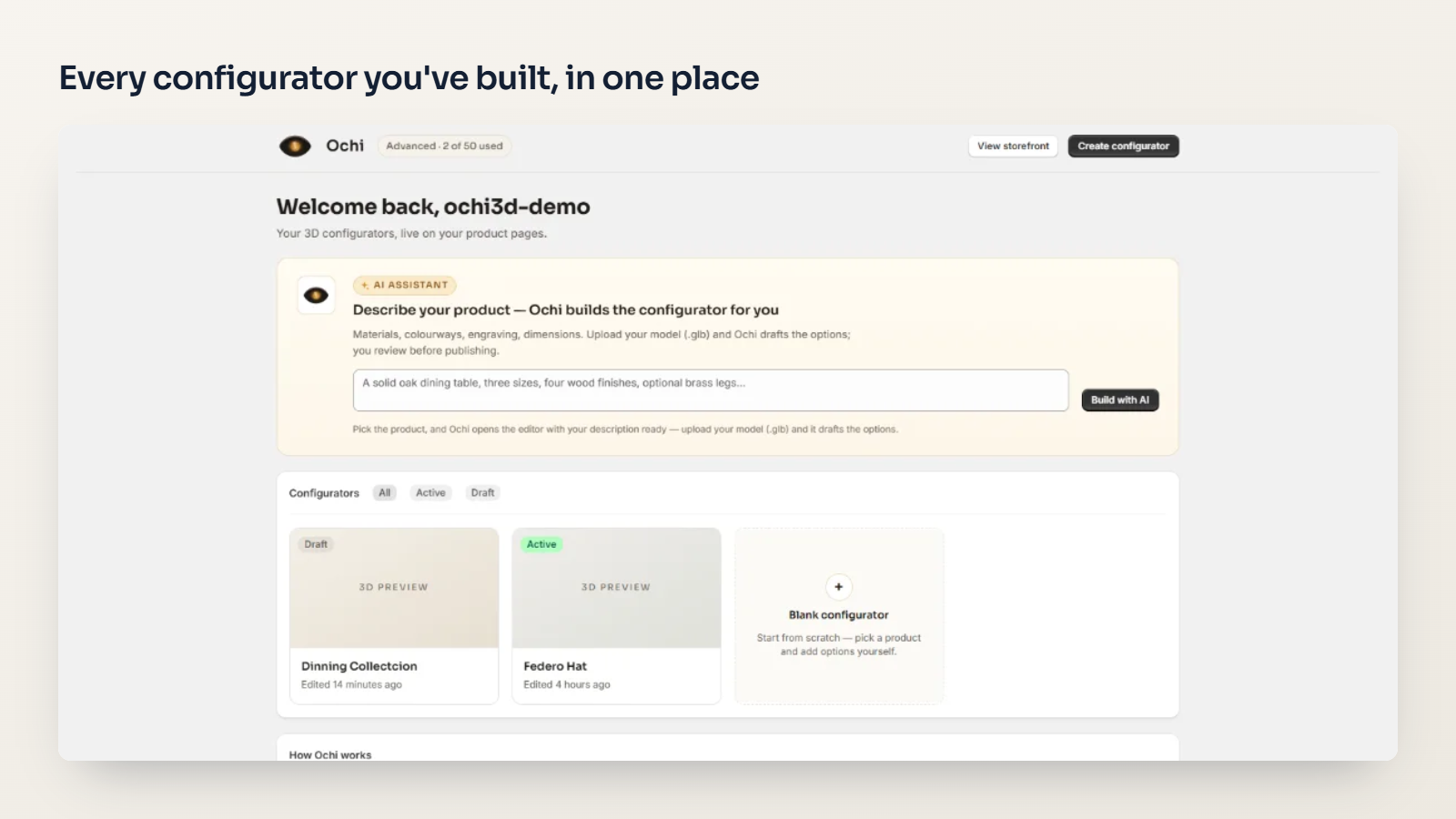The height and width of the screenshot is (819, 1456).
Task: Select the All configurators filter
Action: [x=385, y=492]
